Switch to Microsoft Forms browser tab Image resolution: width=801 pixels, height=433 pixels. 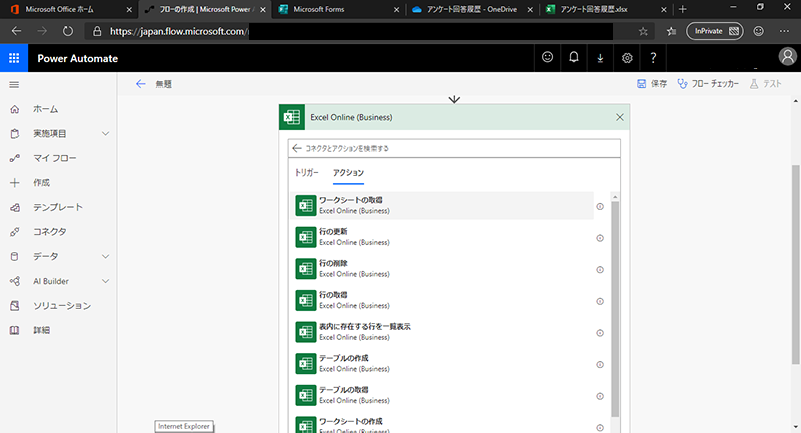(339, 9)
